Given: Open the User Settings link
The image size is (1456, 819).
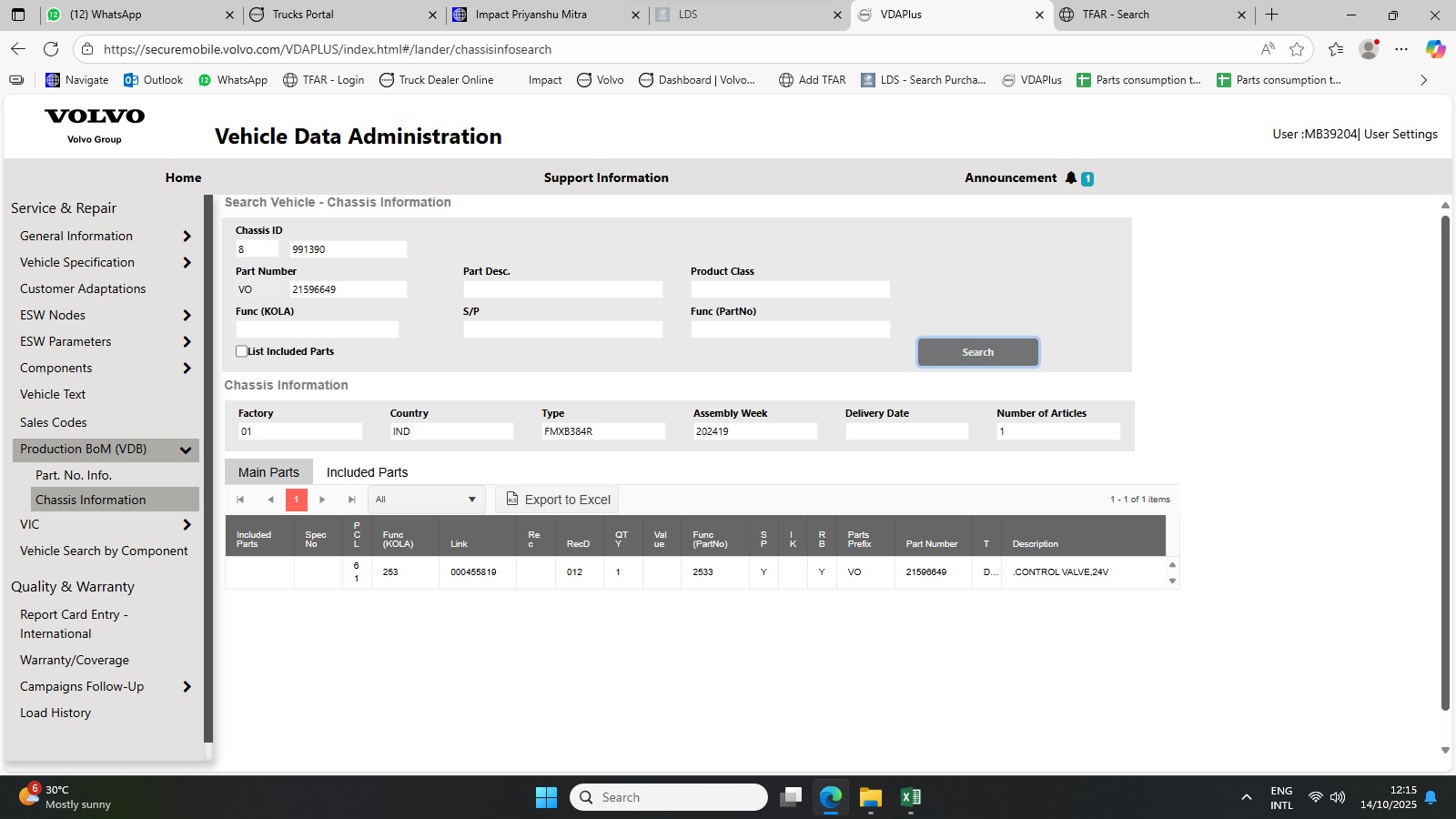Looking at the screenshot, I should tap(1400, 134).
